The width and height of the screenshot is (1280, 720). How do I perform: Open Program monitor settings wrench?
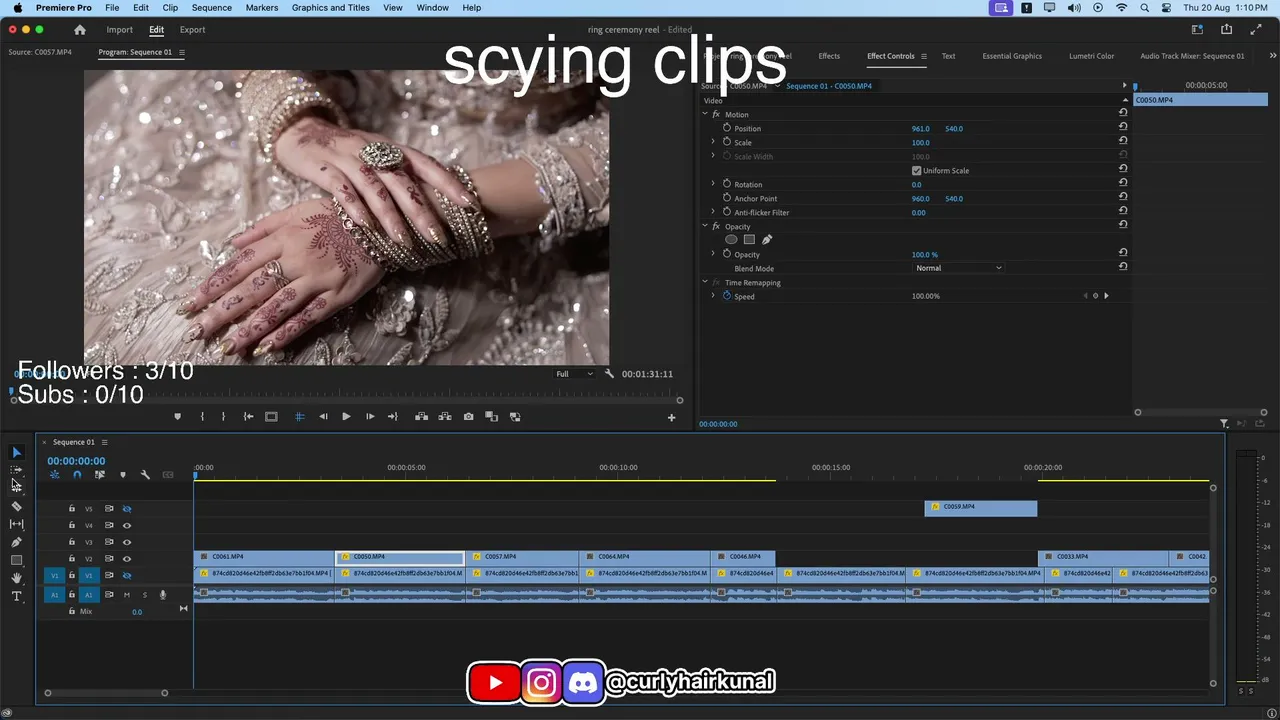[x=609, y=374]
